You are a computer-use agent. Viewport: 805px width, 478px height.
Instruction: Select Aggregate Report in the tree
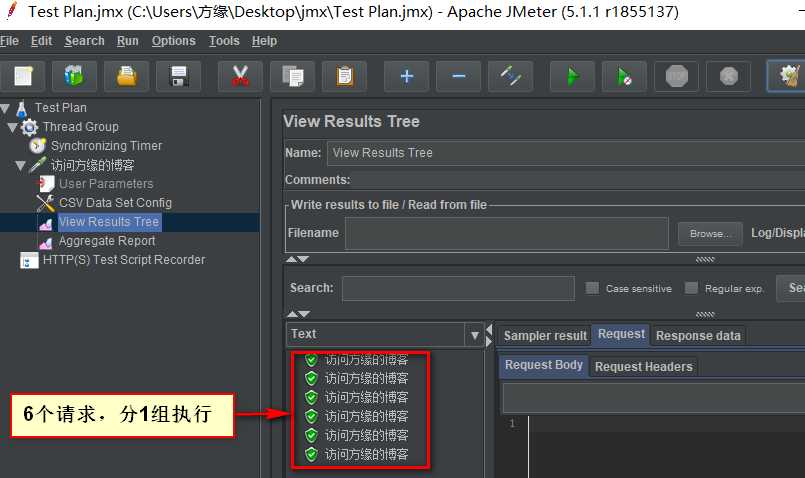coord(107,241)
